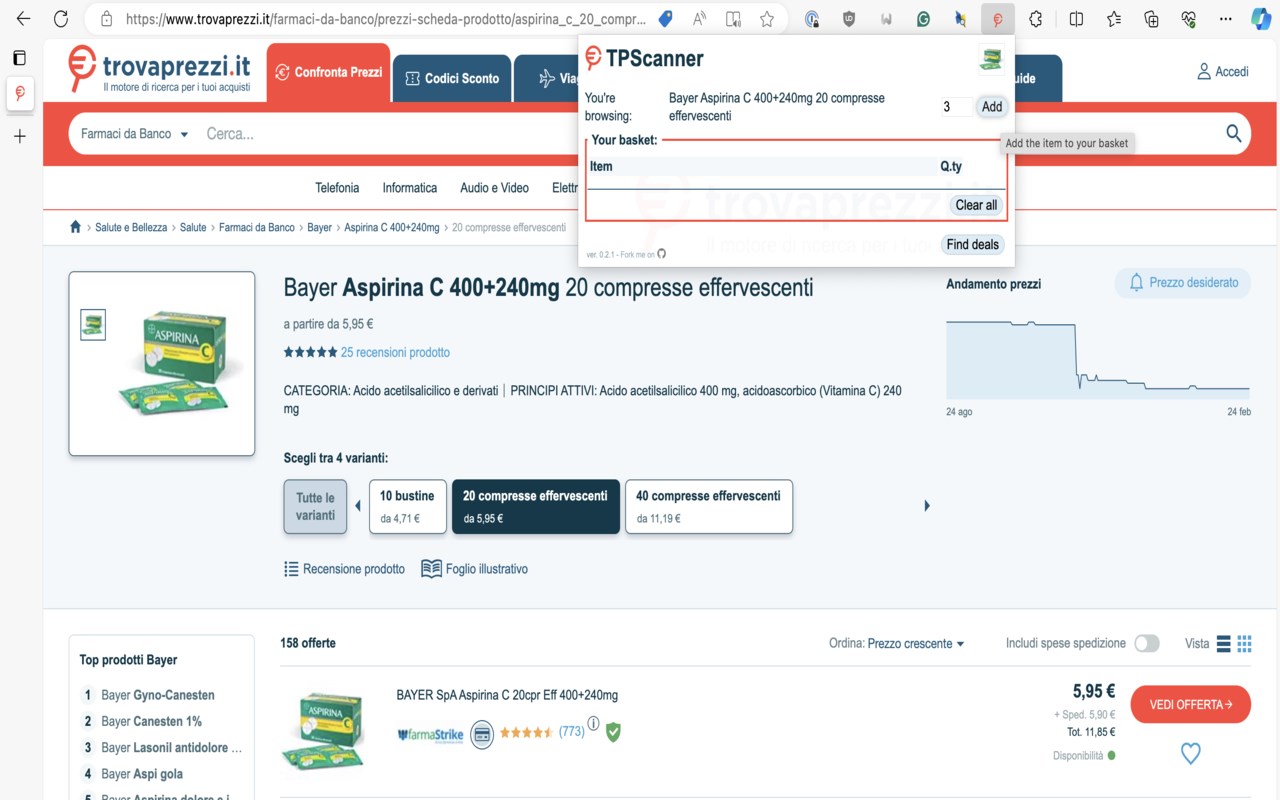Open Immersive Reader view

point(733,19)
